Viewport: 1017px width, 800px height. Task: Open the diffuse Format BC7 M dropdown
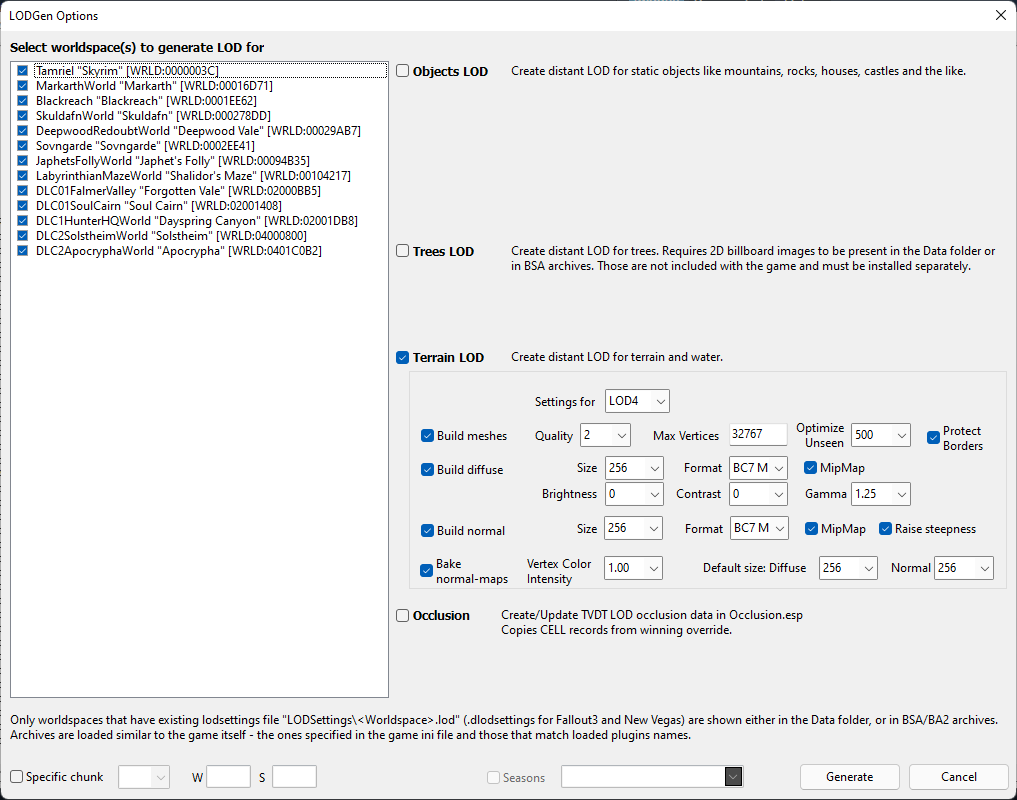coord(758,468)
